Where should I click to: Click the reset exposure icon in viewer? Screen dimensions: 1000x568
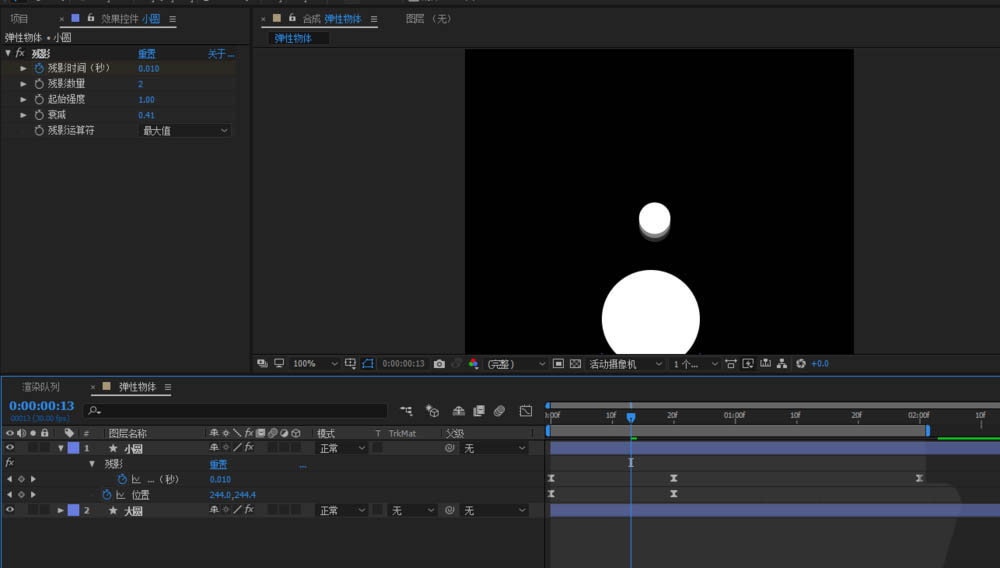800,364
